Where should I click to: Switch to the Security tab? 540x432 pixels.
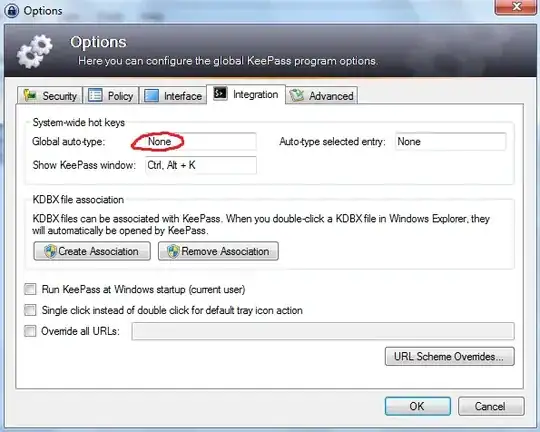coord(50,95)
